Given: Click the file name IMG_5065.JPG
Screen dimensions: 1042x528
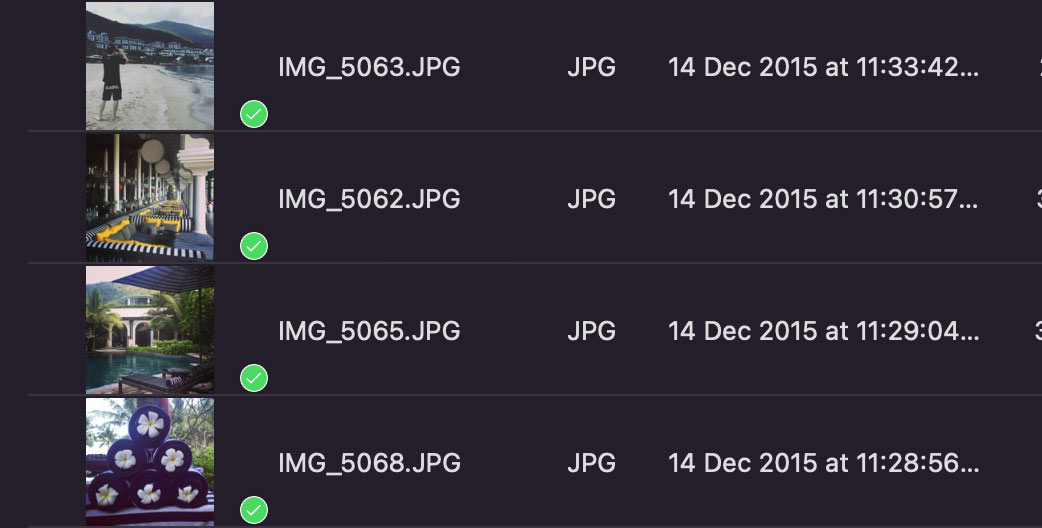Looking at the screenshot, I should (369, 331).
